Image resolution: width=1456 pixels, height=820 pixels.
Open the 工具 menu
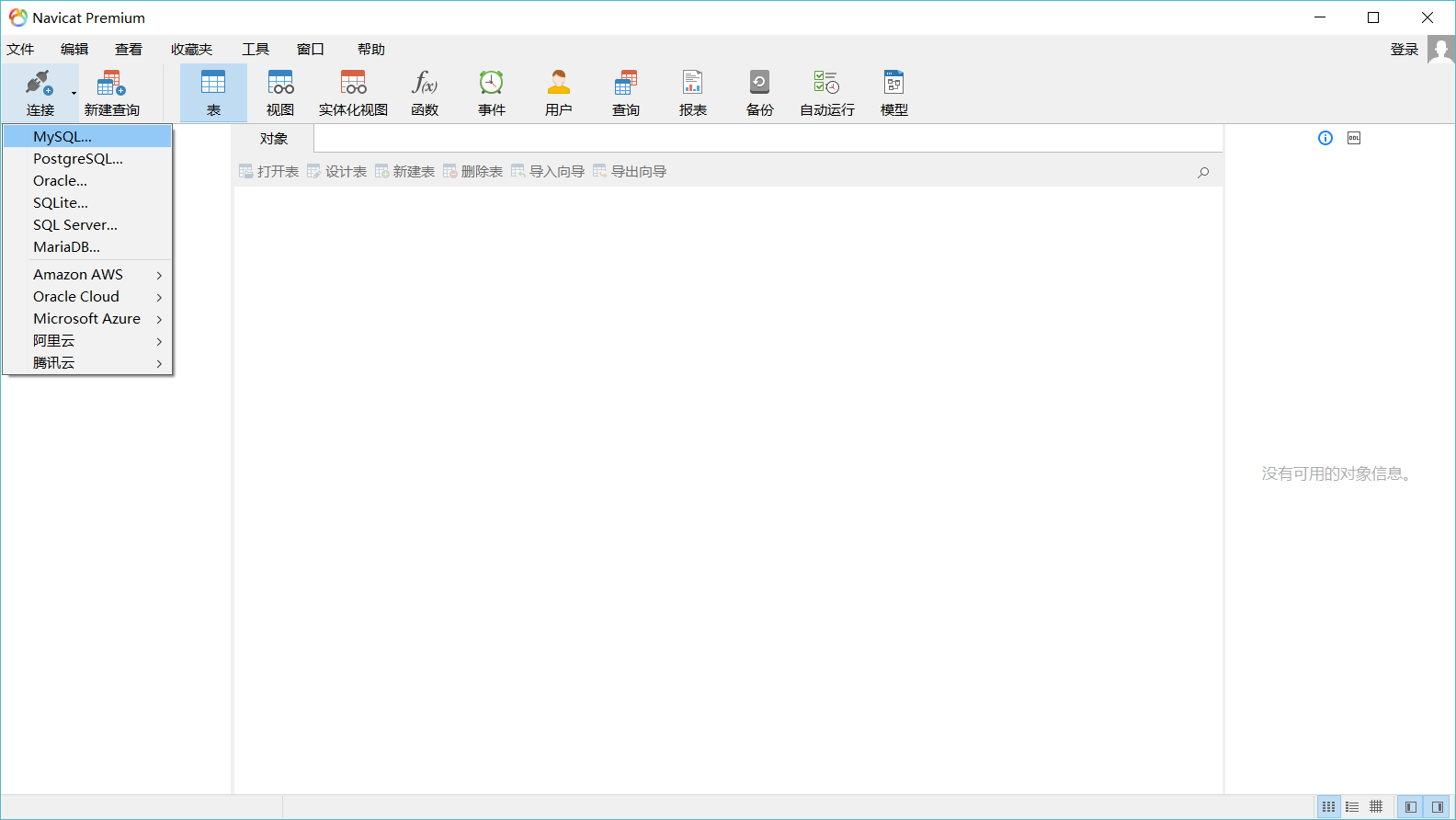click(x=256, y=50)
